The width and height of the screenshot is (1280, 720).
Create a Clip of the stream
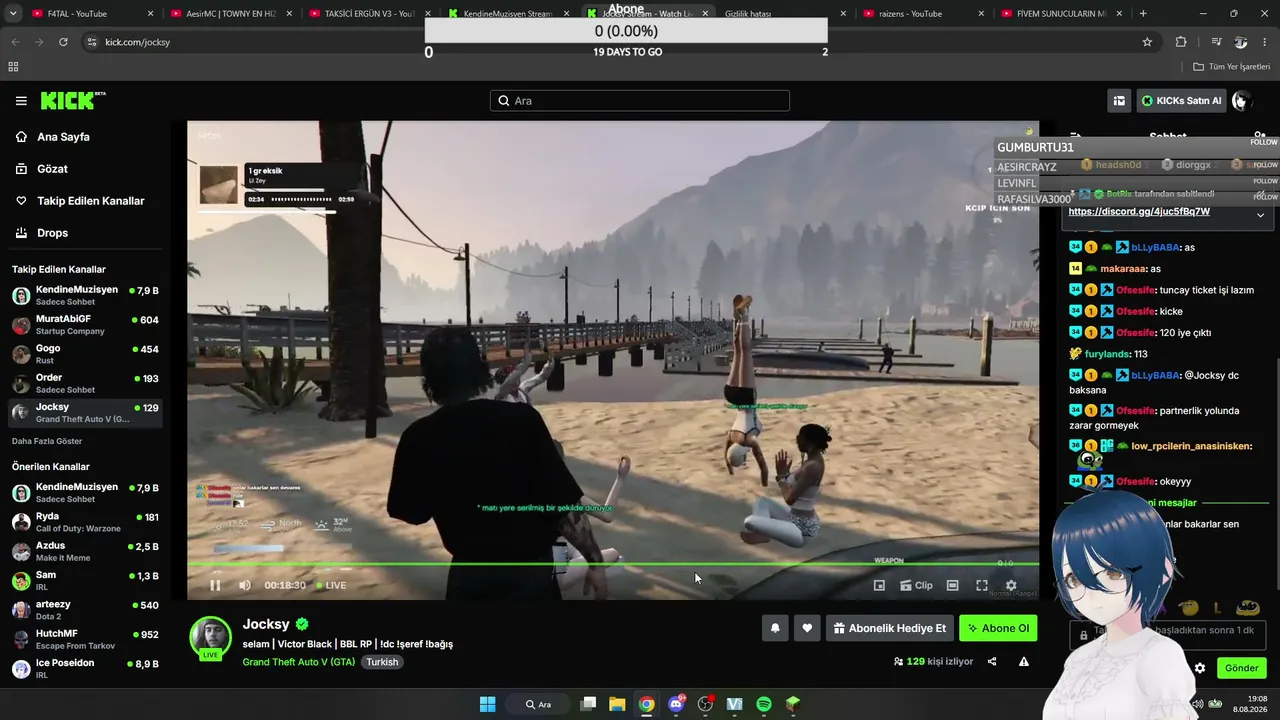[916, 586]
